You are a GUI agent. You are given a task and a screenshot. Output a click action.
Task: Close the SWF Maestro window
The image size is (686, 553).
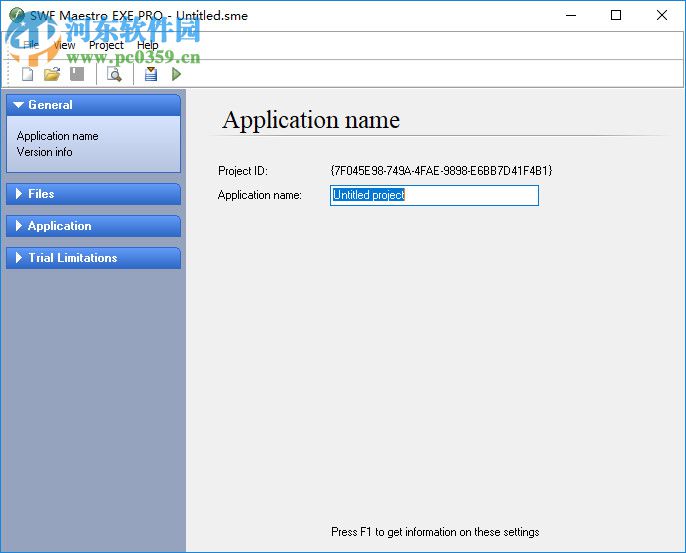click(662, 15)
